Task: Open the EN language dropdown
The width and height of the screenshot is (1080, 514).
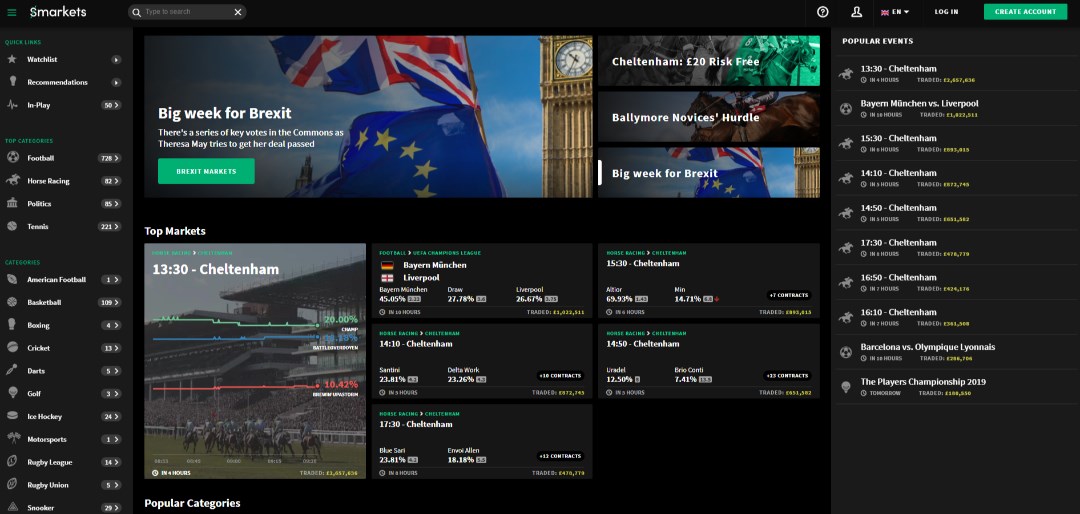Action: coord(895,12)
